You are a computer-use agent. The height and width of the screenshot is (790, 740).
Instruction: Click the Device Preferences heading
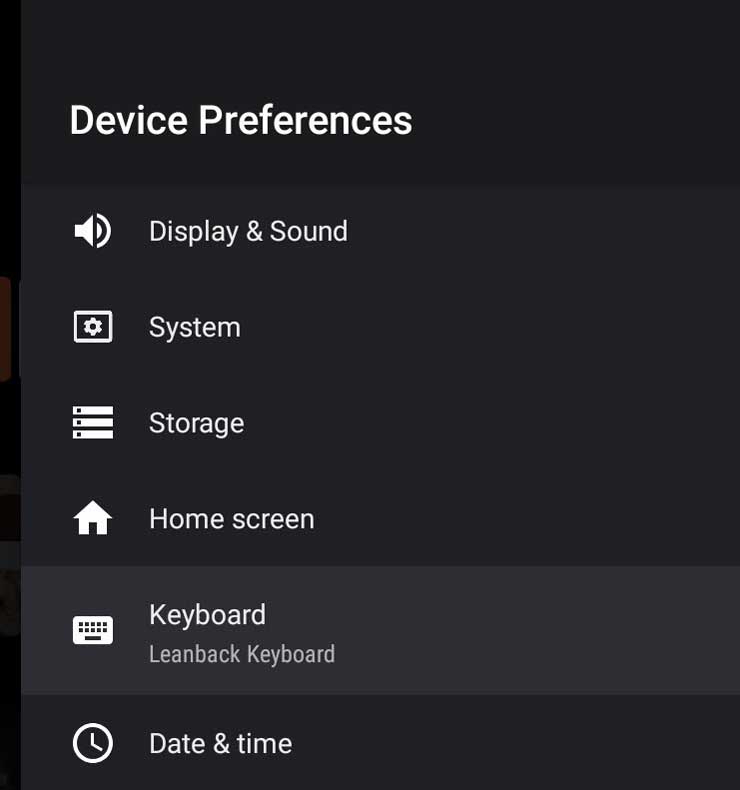click(x=241, y=120)
